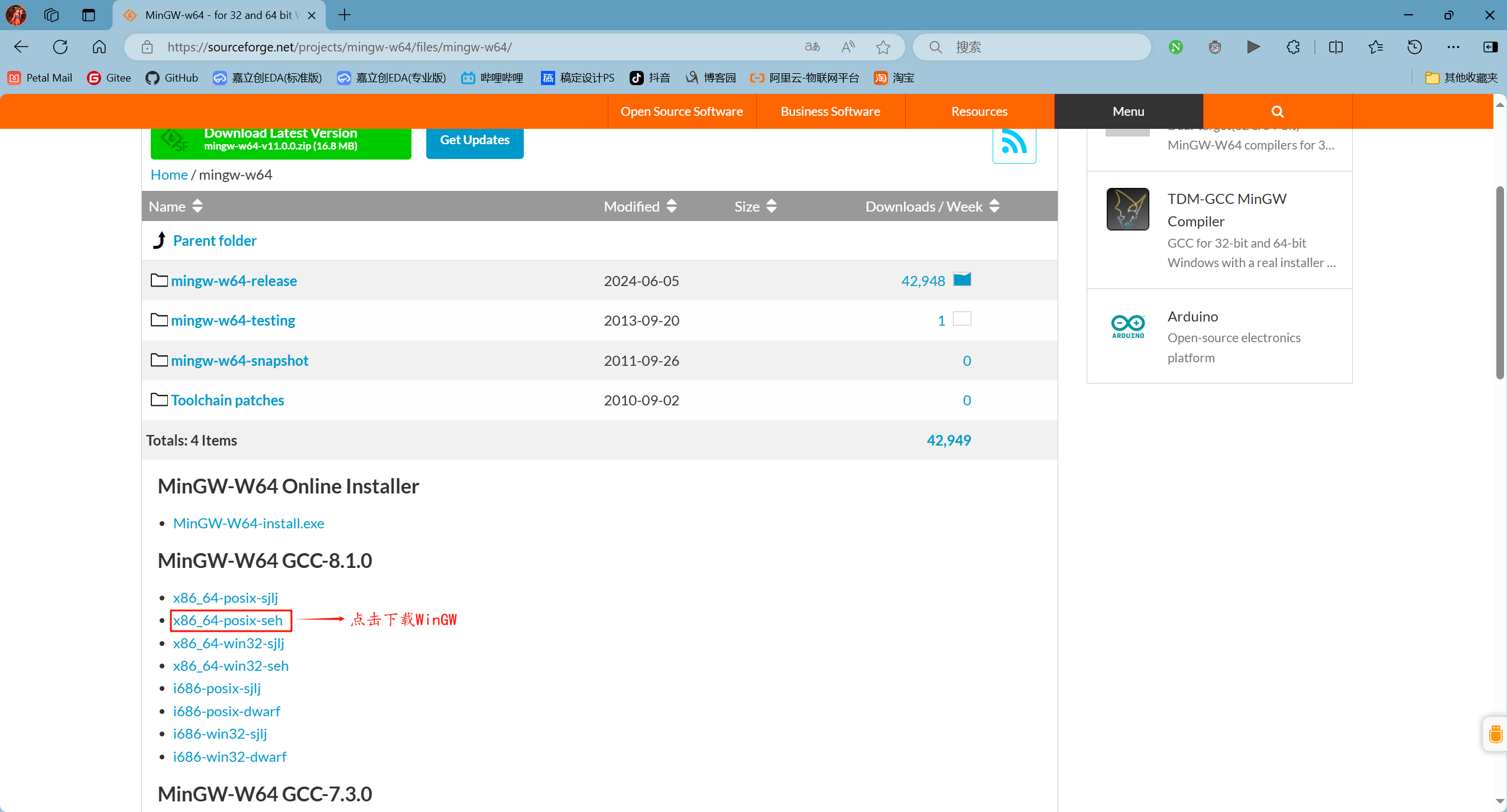Download x86_64-posix-seh build
Image resolution: width=1507 pixels, height=812 pixels.
tap(228, 621)
